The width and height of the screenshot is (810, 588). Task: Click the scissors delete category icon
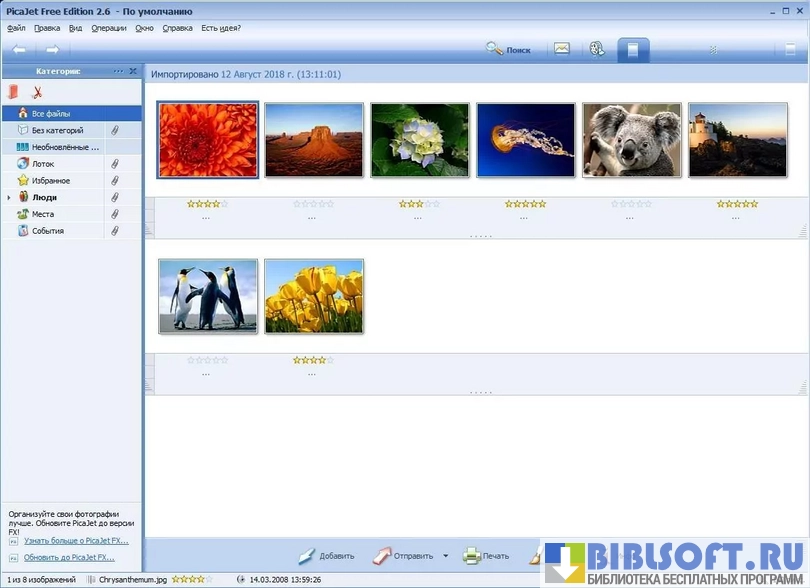(x=37, y=93)
